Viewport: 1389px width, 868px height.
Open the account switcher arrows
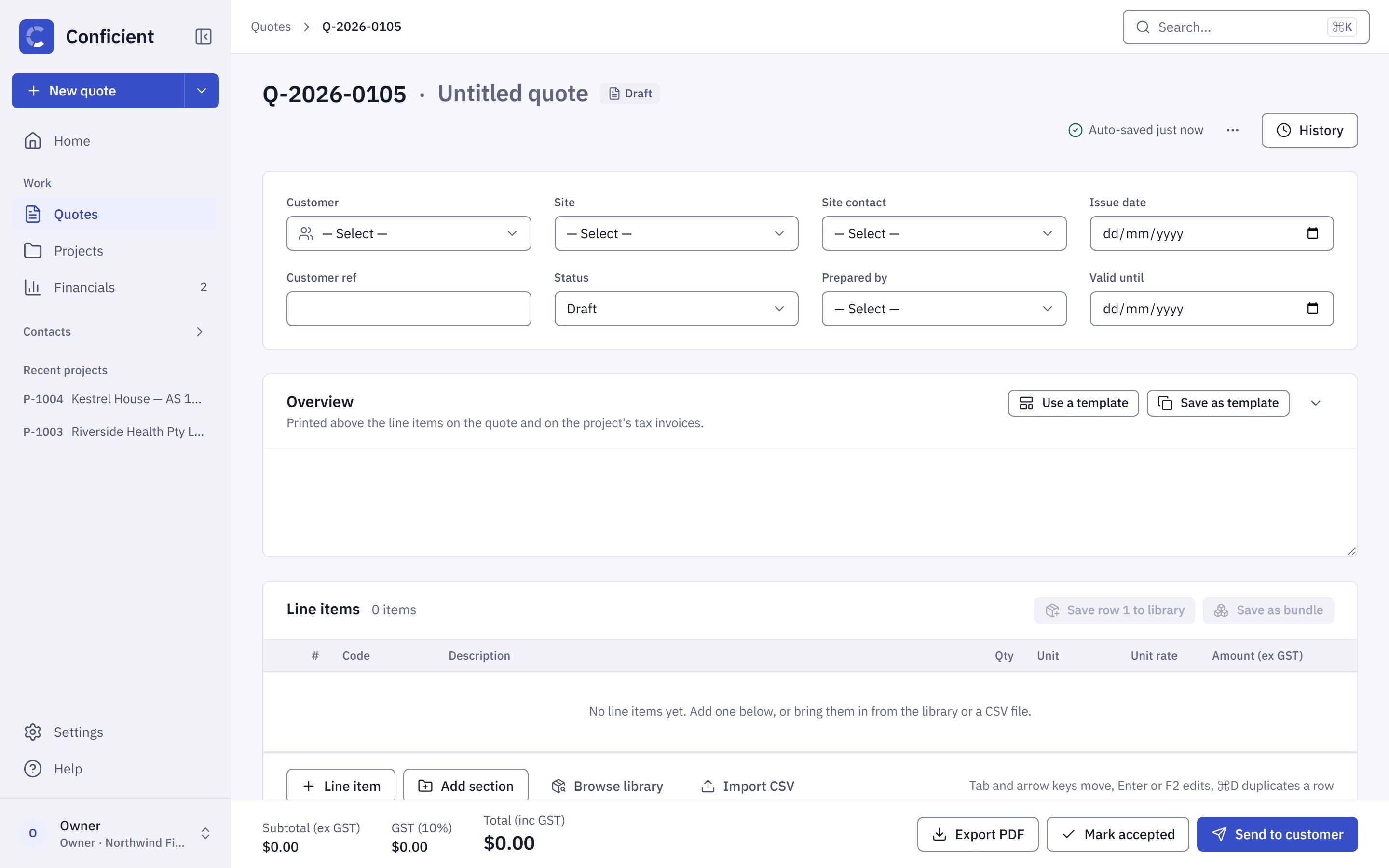[x=205, y=833]
